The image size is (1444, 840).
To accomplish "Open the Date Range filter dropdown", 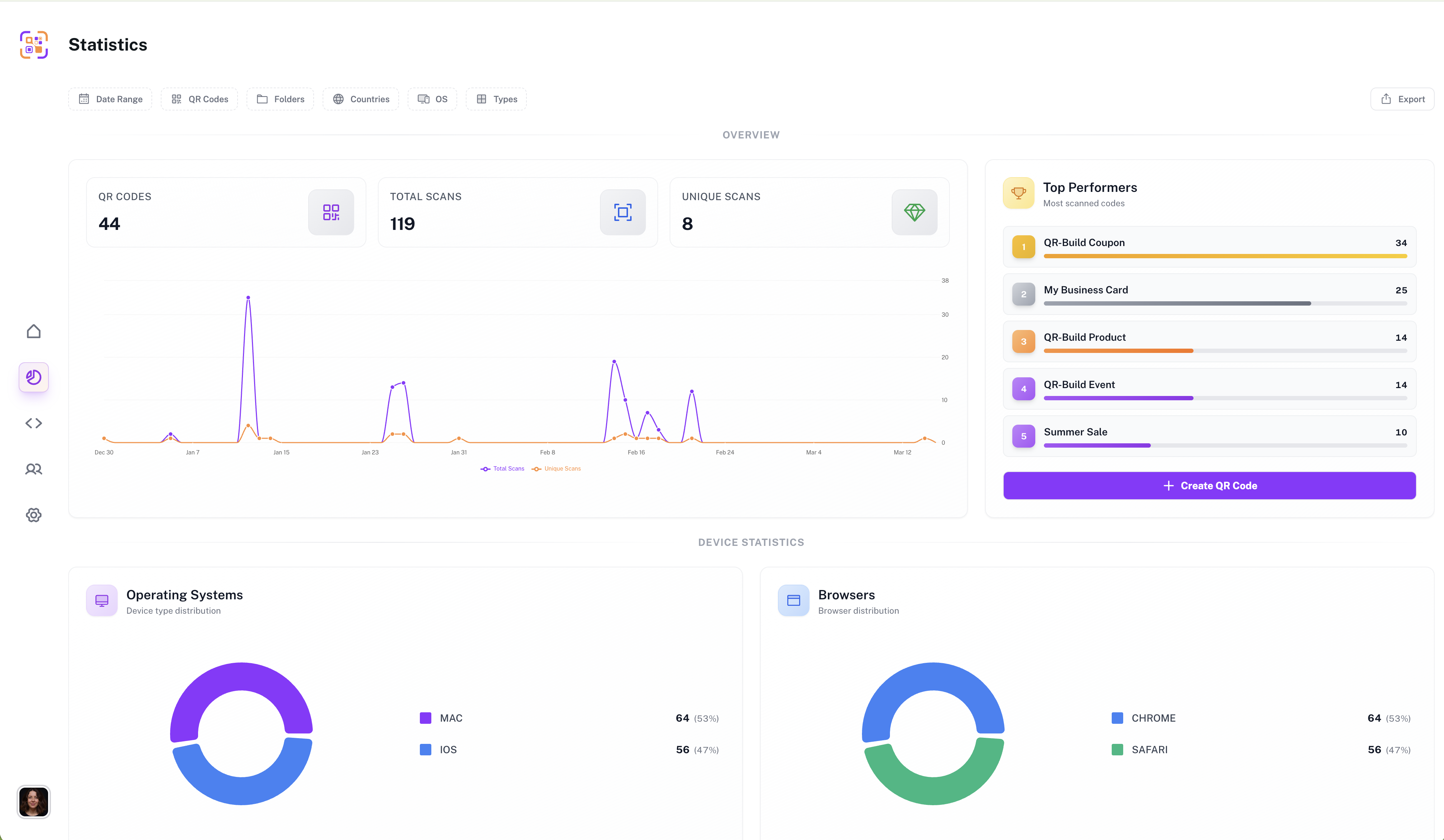I will click(x=110, y=99).
